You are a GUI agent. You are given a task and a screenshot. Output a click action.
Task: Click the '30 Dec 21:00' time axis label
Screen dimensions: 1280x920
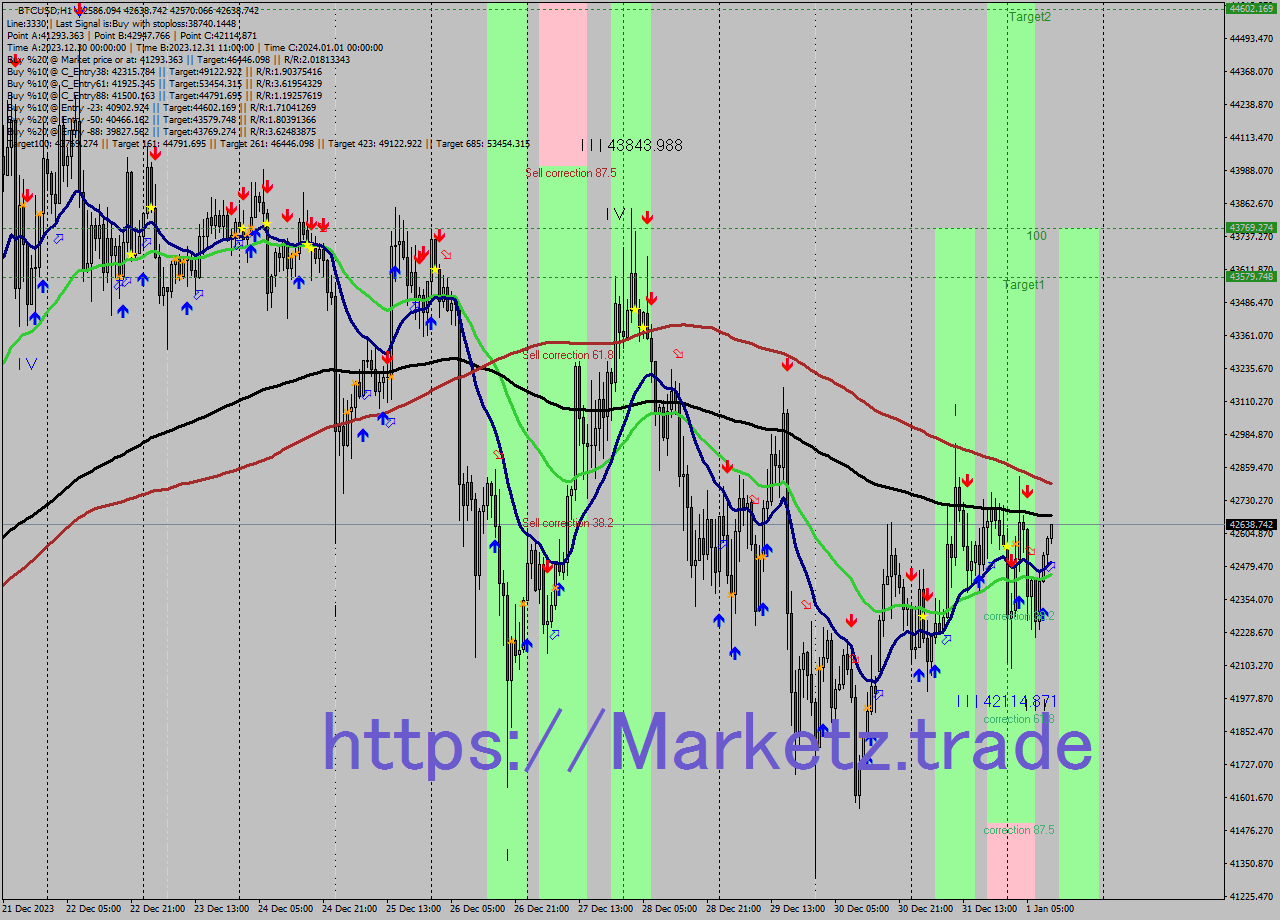(x=926, y=909)
